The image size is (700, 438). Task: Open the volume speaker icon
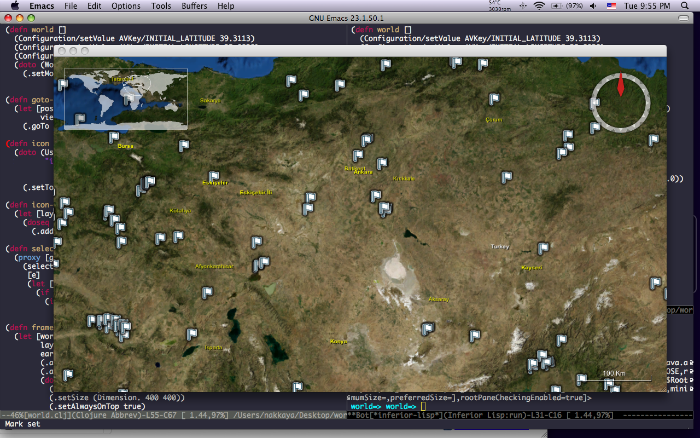[x=593, y=6]
